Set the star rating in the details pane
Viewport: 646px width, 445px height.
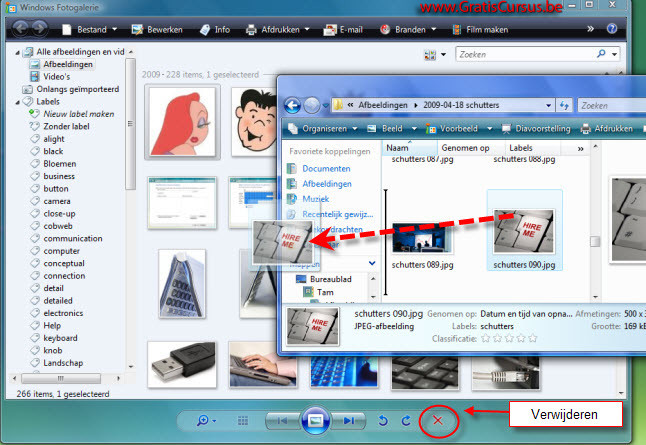pyautogui.click(x=509, y=338)
